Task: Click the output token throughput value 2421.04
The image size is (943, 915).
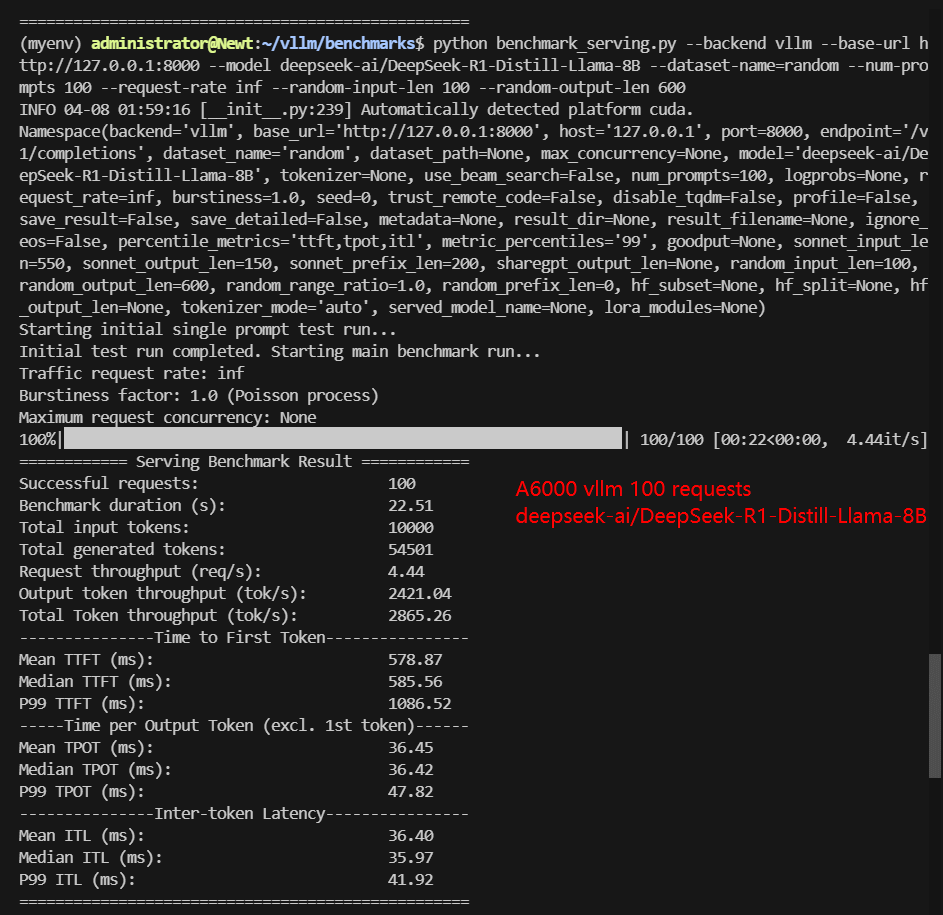Action: coord(419,594)
